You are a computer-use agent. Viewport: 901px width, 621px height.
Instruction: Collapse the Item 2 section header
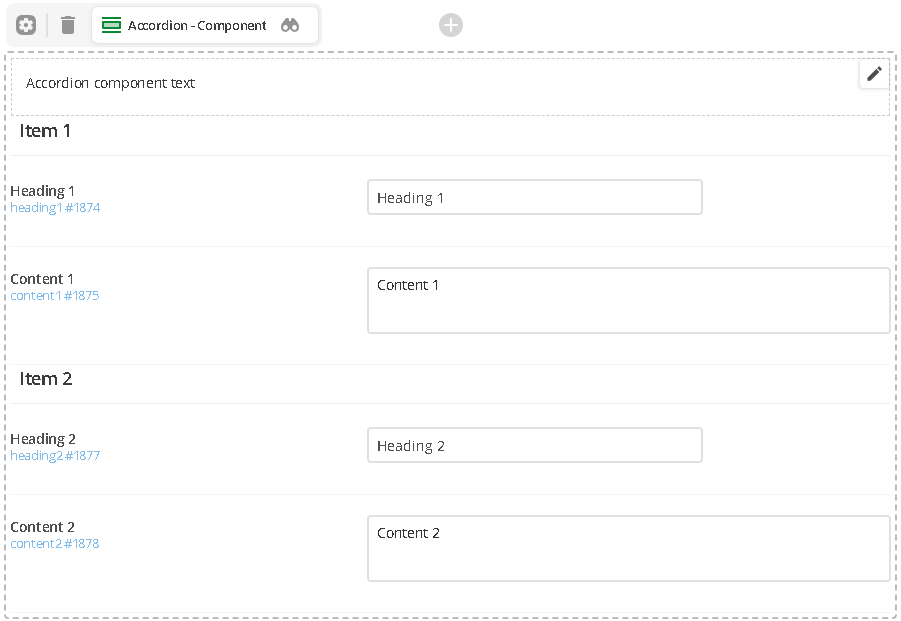pos(450,380)
